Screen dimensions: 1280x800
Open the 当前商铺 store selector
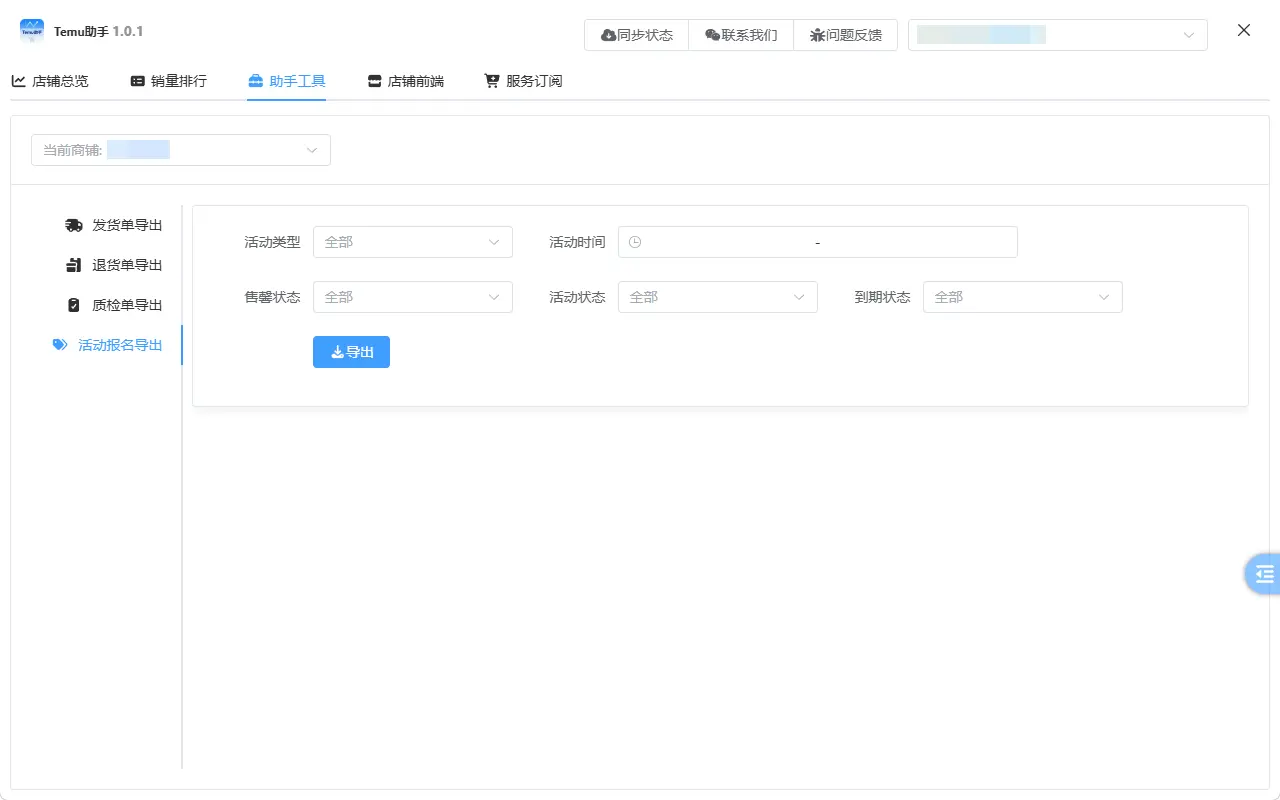pyautogui.click(x=180, y=149)
